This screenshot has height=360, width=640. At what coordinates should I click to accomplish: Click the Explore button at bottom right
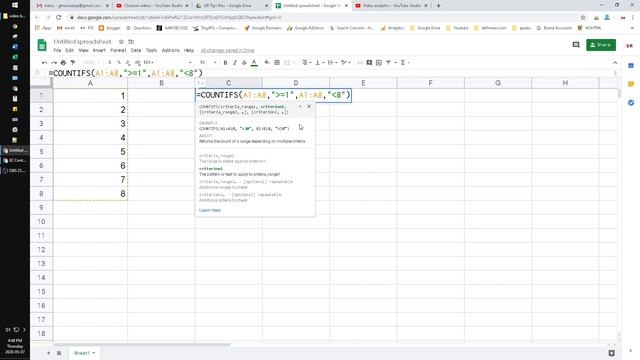611,353
